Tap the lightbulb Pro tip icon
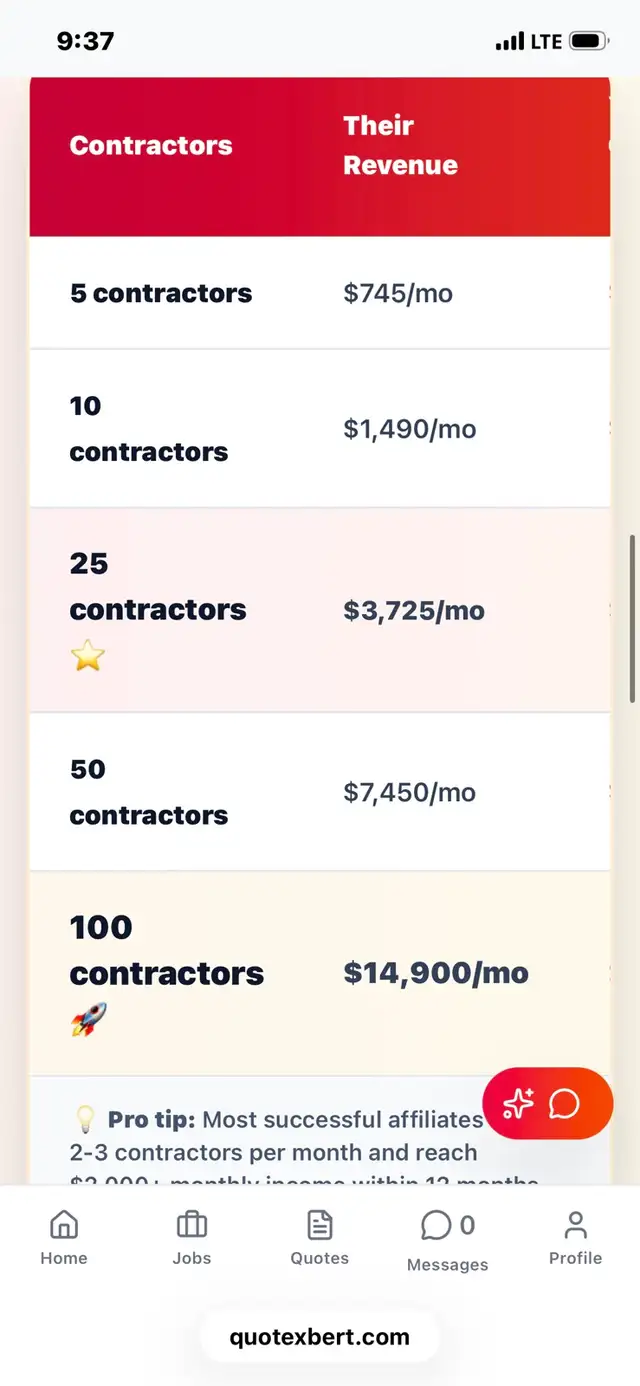The height and width of the screenshot is (1386, 640). [x=85, y=1119]
